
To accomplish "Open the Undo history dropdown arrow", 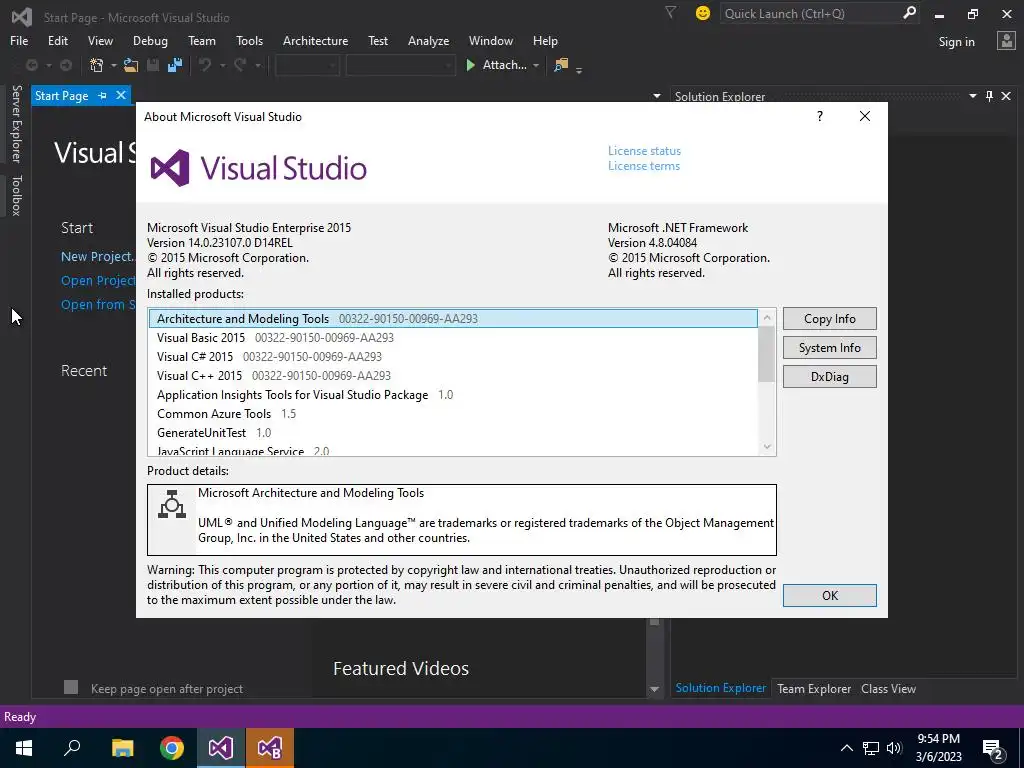I will pos(223,65).
